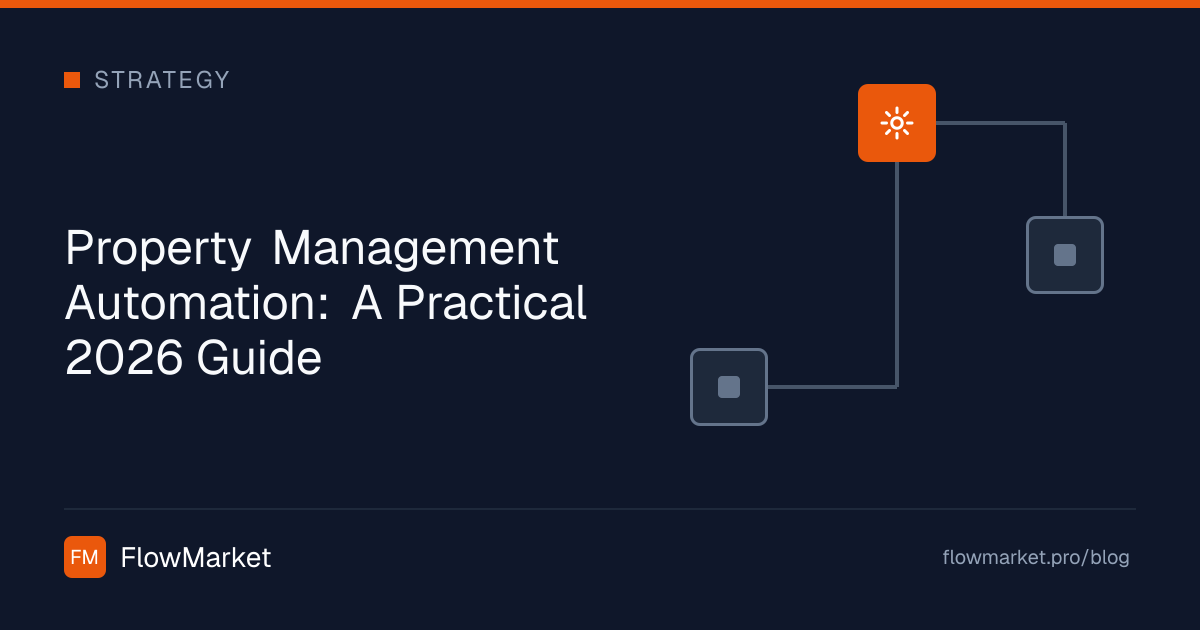1200x630 pixels.
Task: Click the orange FM logo badge
Action: point(85,557)
